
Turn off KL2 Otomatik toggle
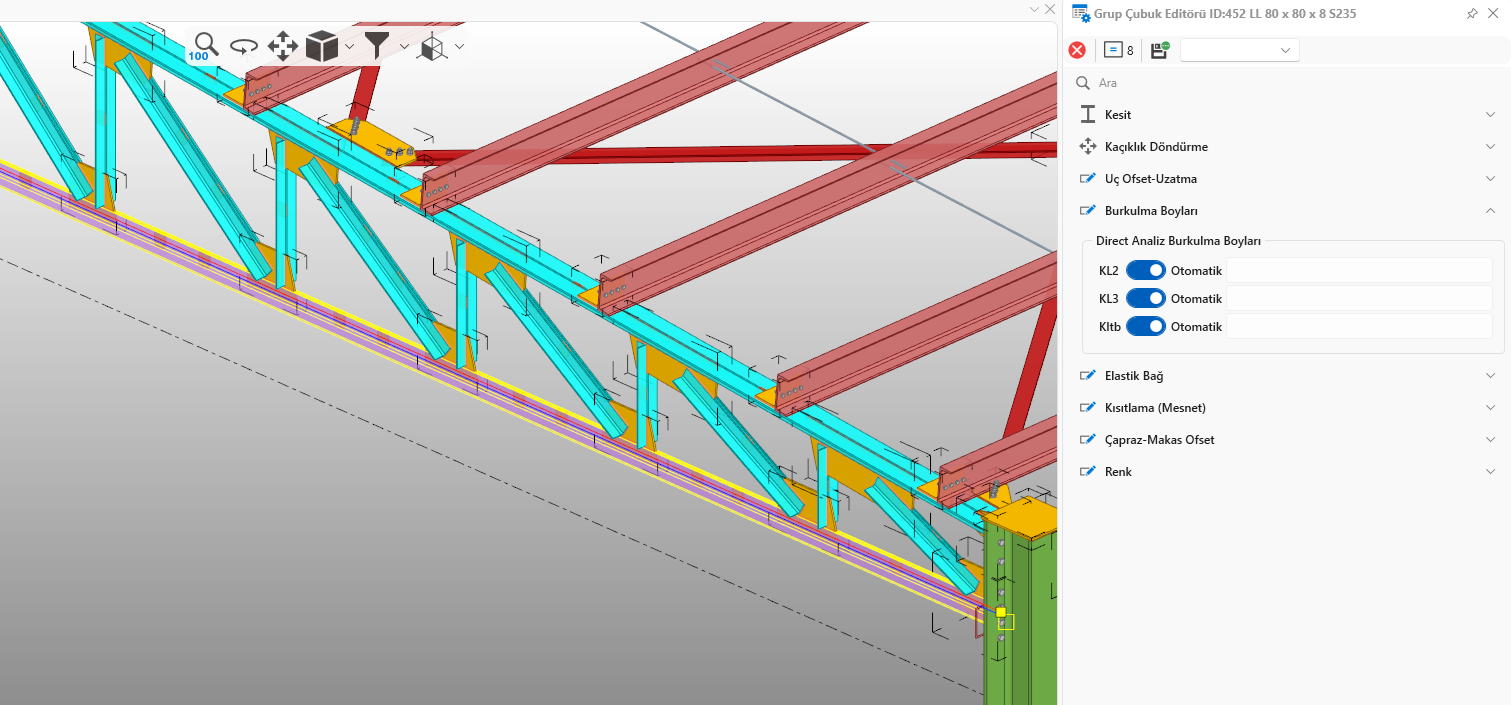coord(1146,270)
